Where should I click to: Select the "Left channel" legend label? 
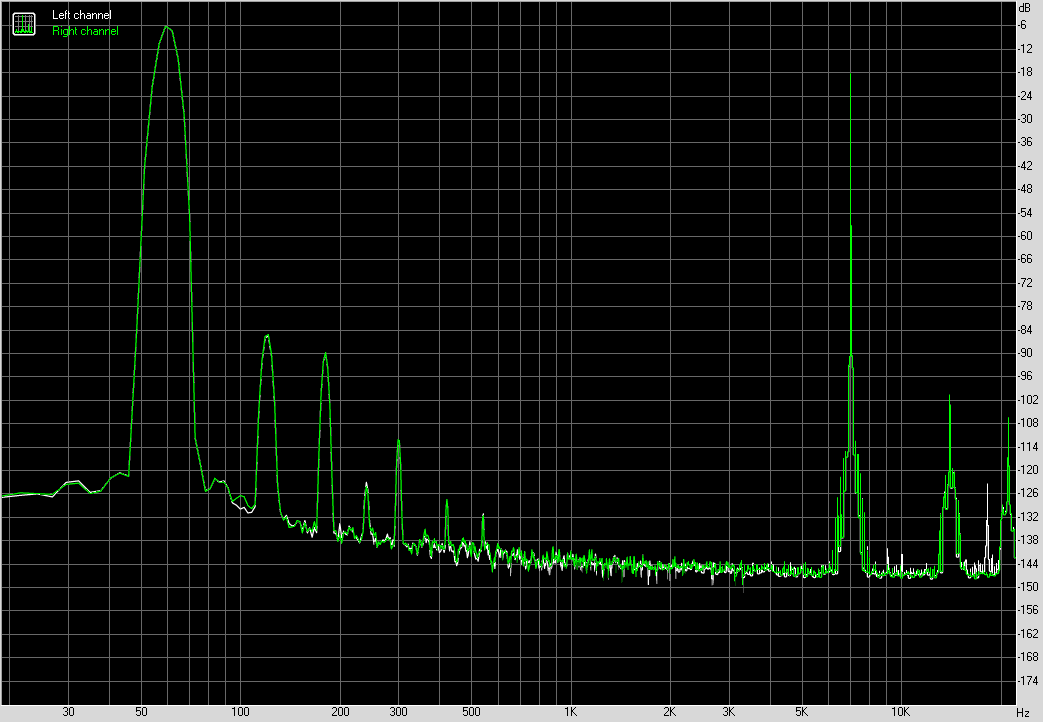82,15
